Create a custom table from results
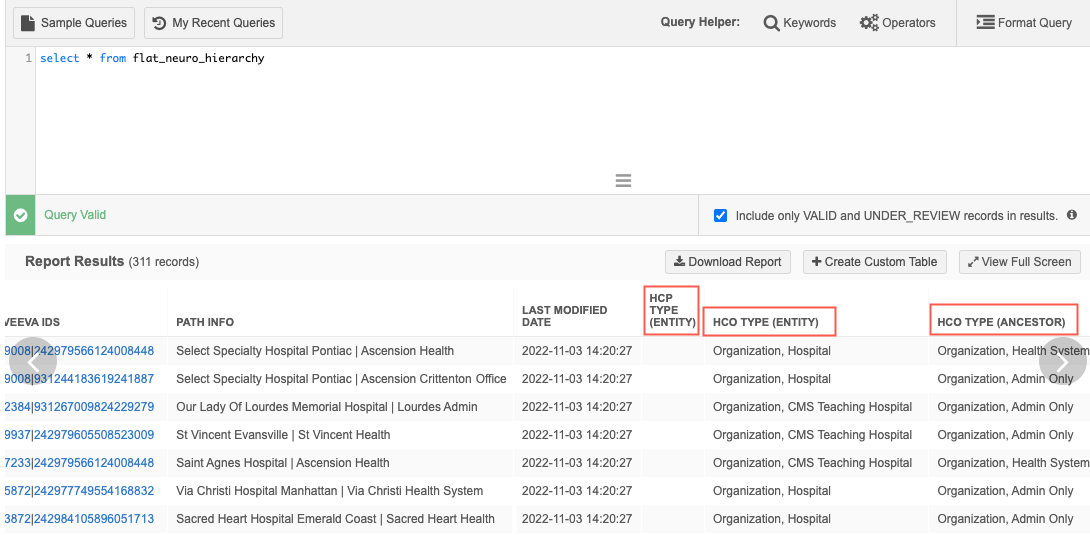The height and width of the screenshot is (535, 1090). 874,262
